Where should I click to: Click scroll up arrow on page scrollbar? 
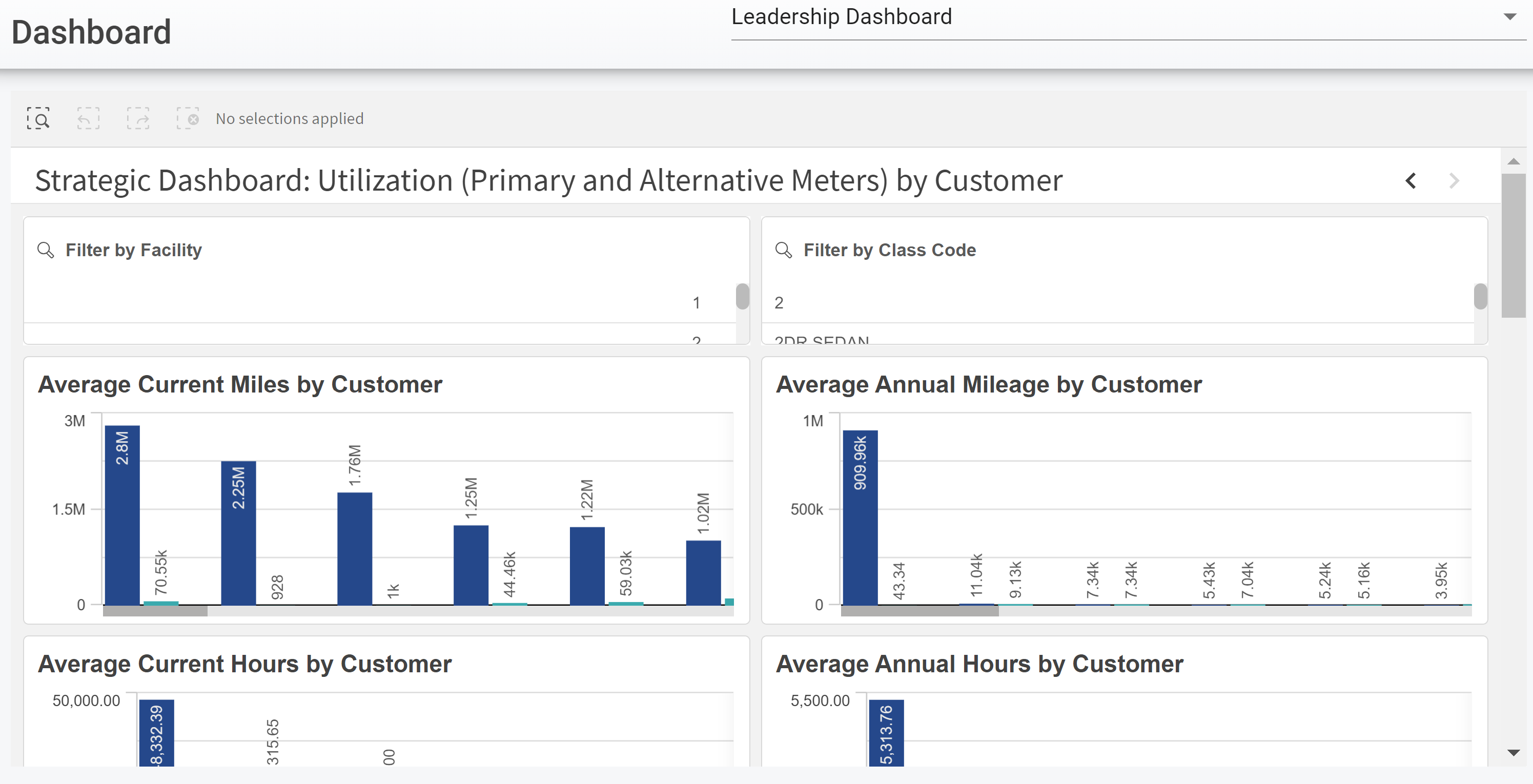(x=1514, y=162)
